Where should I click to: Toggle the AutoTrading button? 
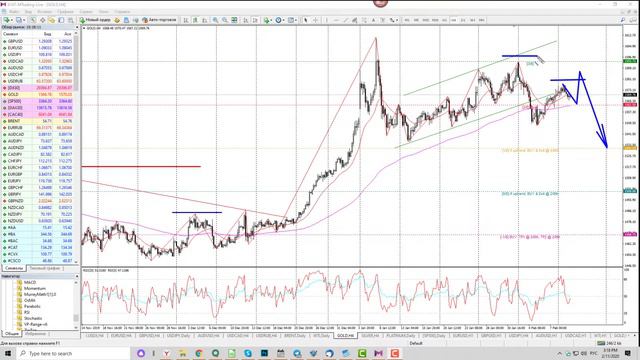point(159,20)
